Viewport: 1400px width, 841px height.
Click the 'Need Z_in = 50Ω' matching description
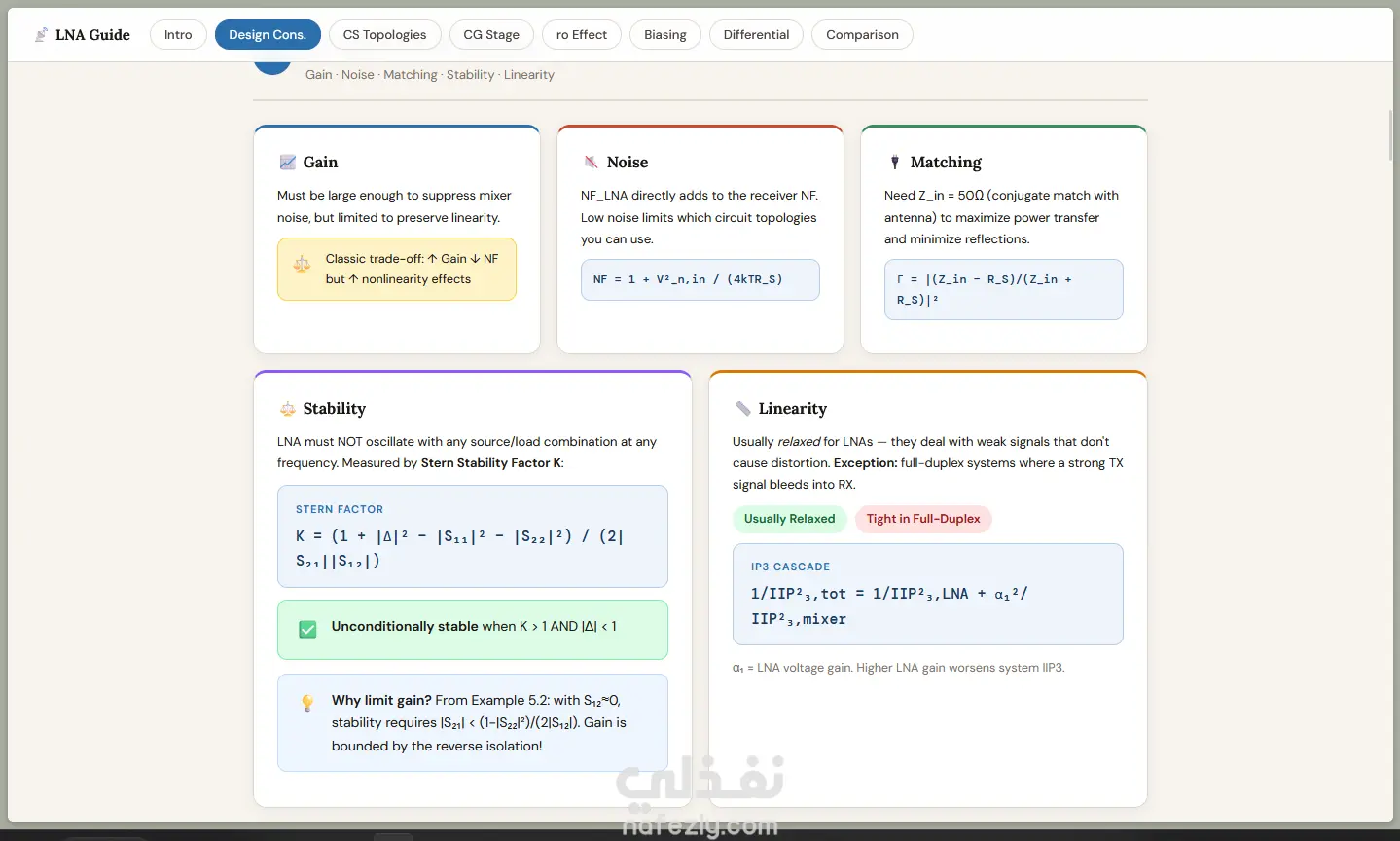[x=1001, y=217]
